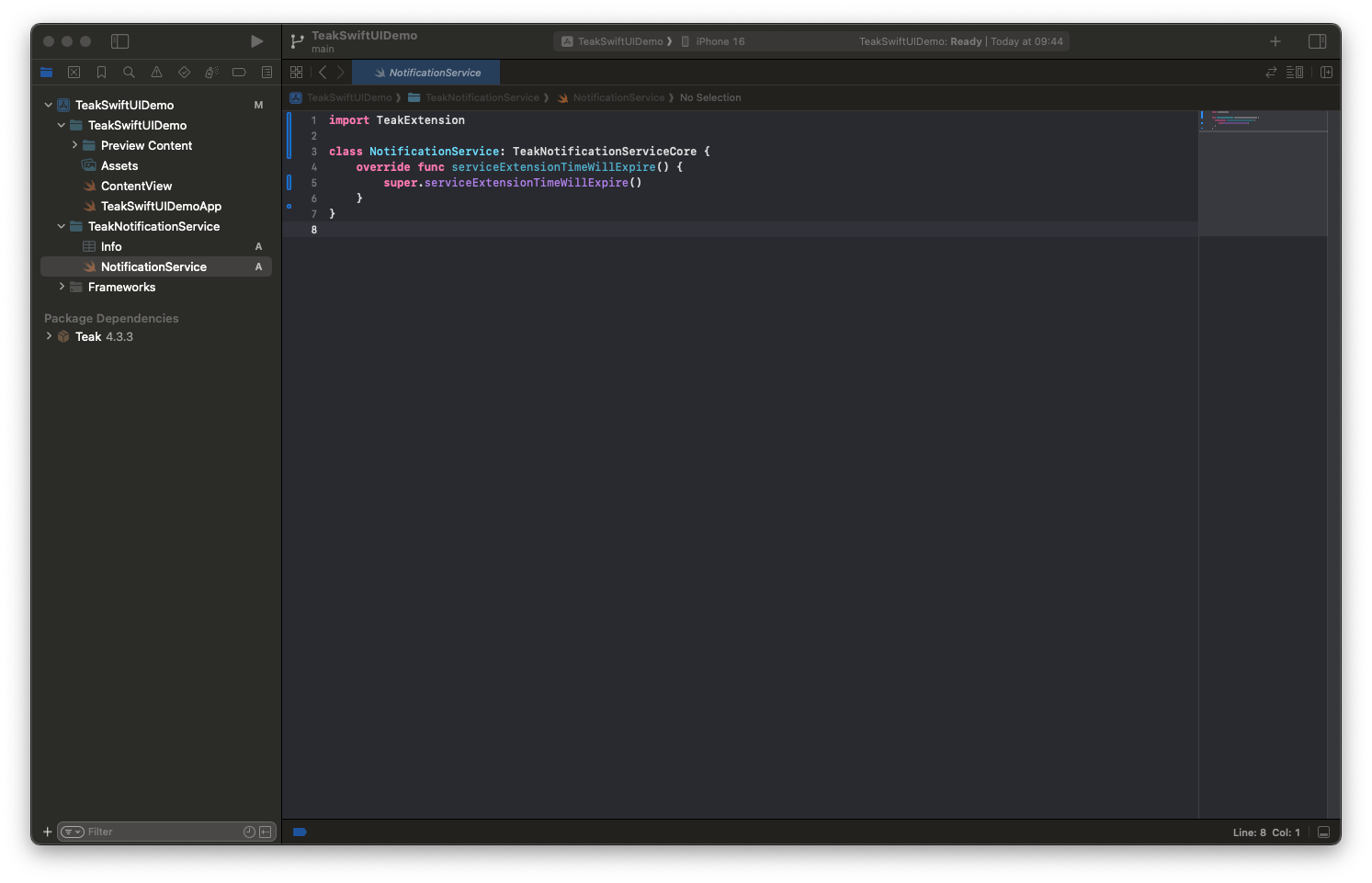Screen dimensions: 1372x883
Task: Click line number 5 in the gutter
Action: (313, 183)
